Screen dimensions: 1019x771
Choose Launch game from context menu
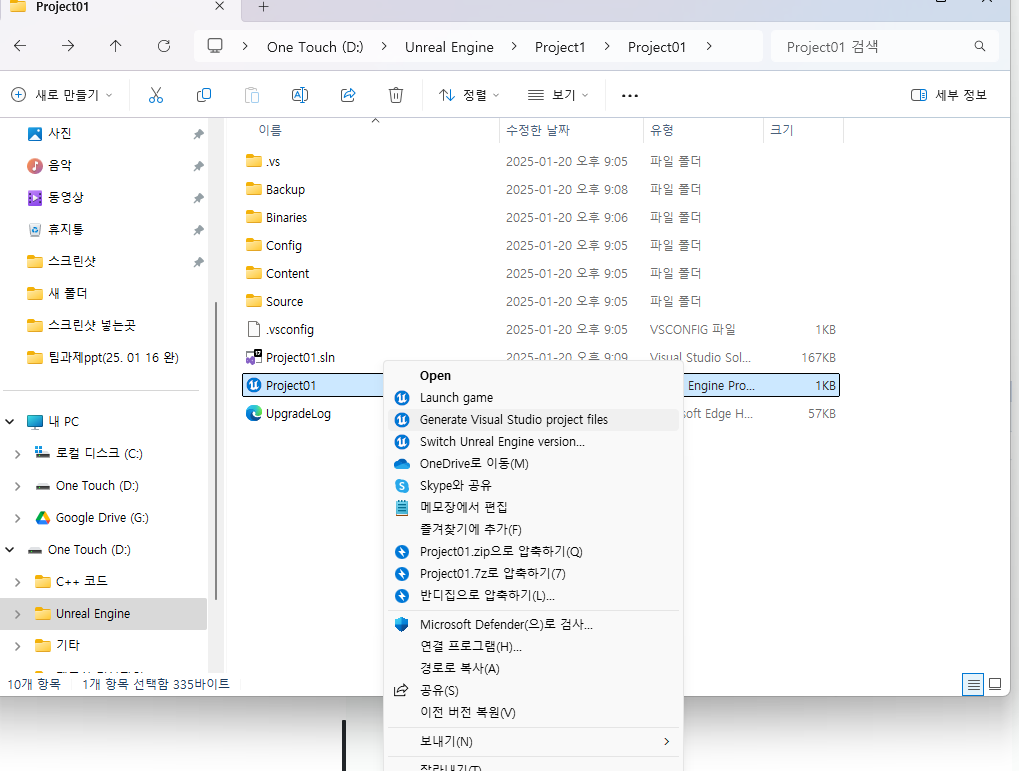[x=534, y=398]
